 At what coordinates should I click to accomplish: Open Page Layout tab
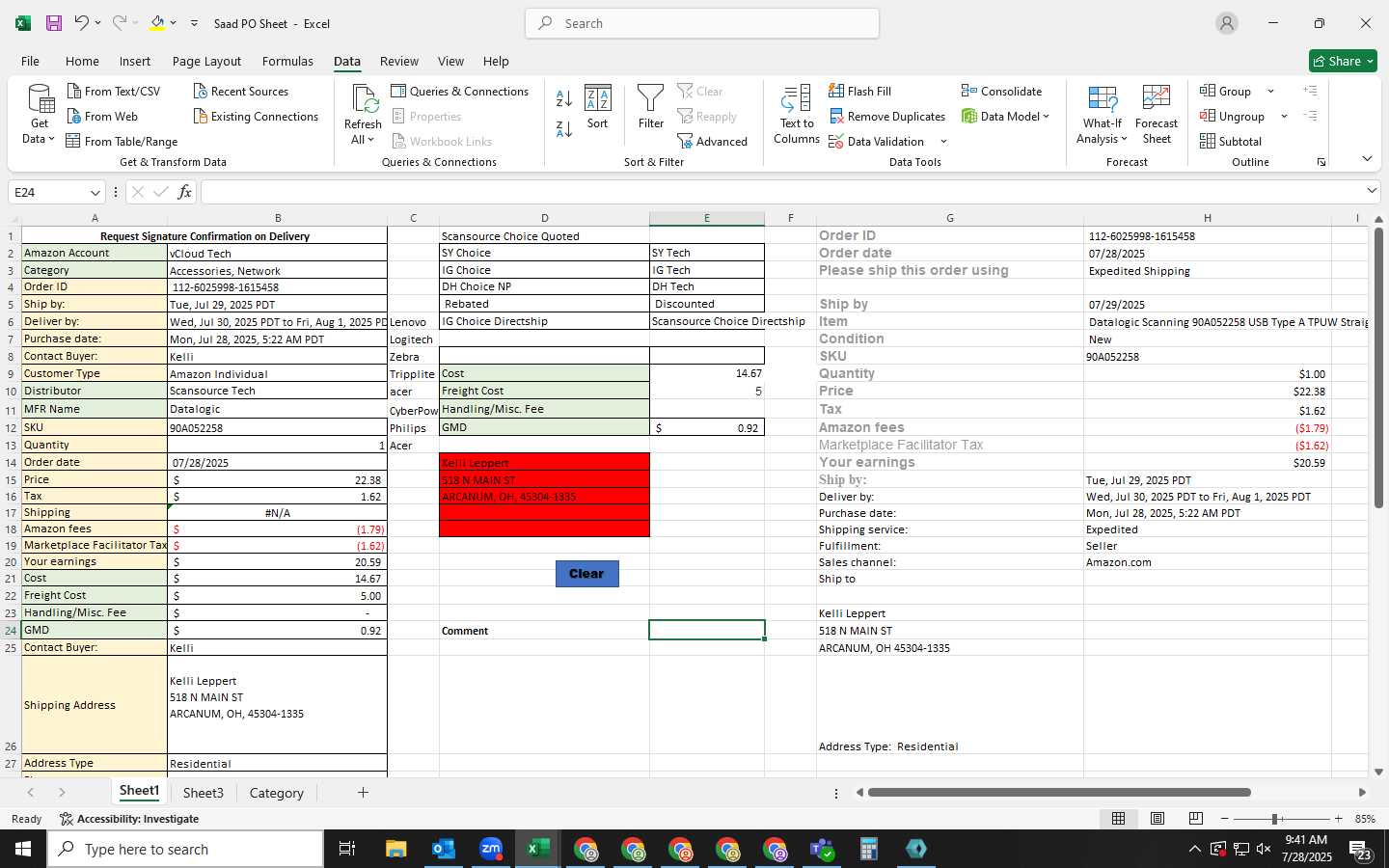(206, 61)
